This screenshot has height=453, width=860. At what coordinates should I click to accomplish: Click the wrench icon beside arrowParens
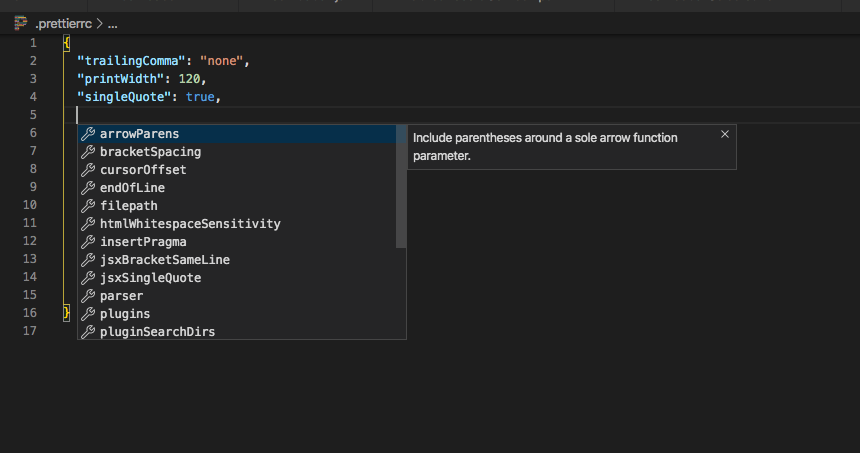pos(88,134)
